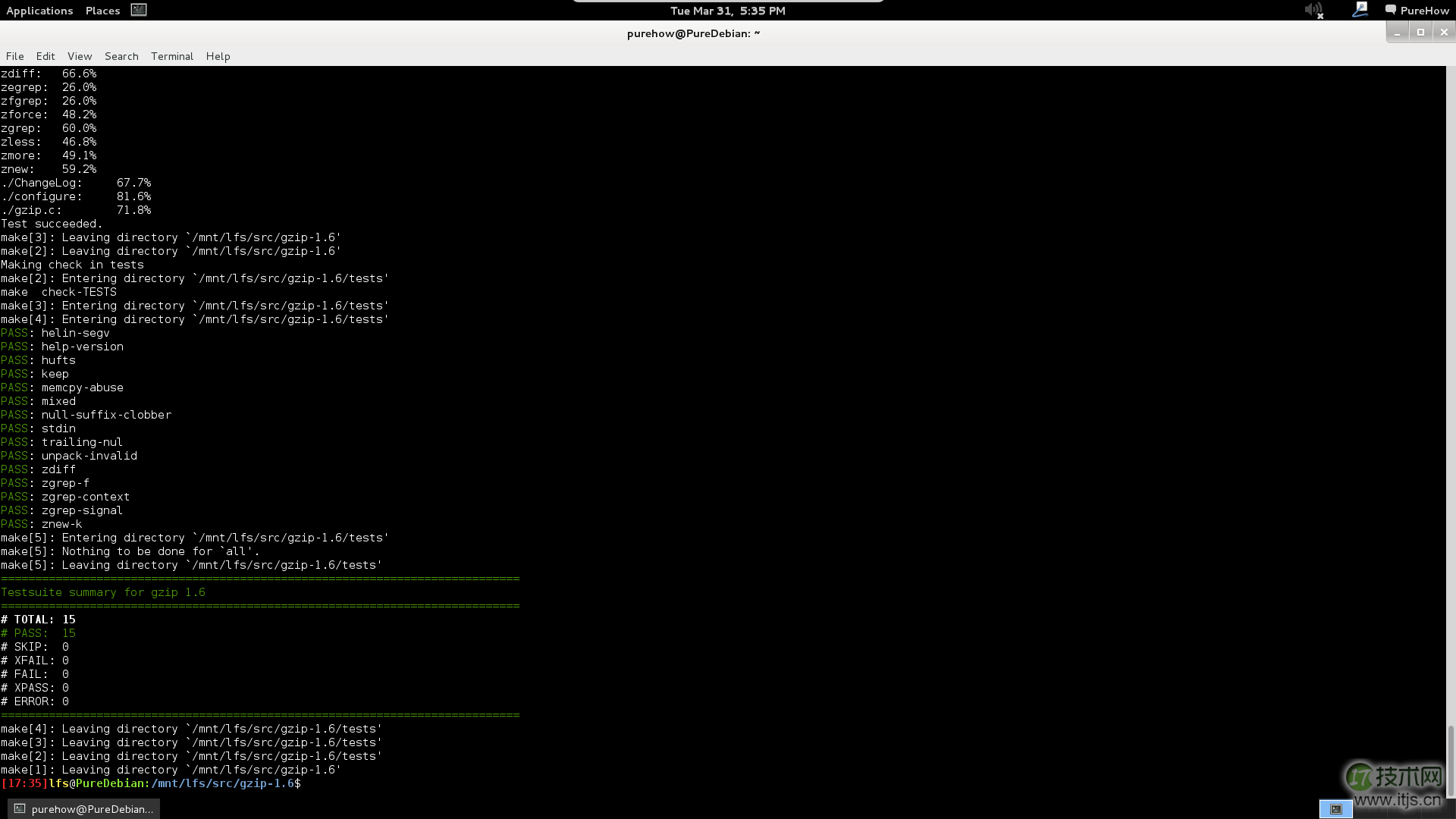
Task: Click the '# PASS: 15' line
Action: click(38, 633)
